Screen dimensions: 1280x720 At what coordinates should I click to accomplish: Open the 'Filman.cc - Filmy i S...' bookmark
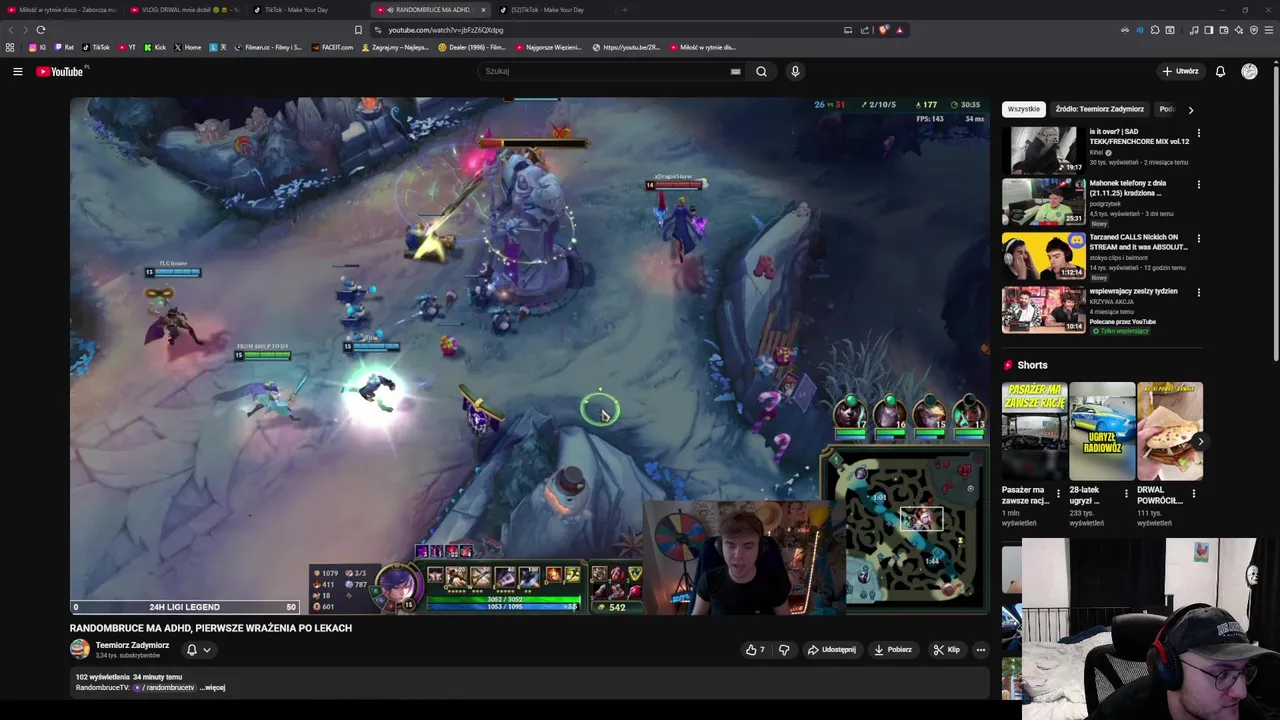point(267,47)
